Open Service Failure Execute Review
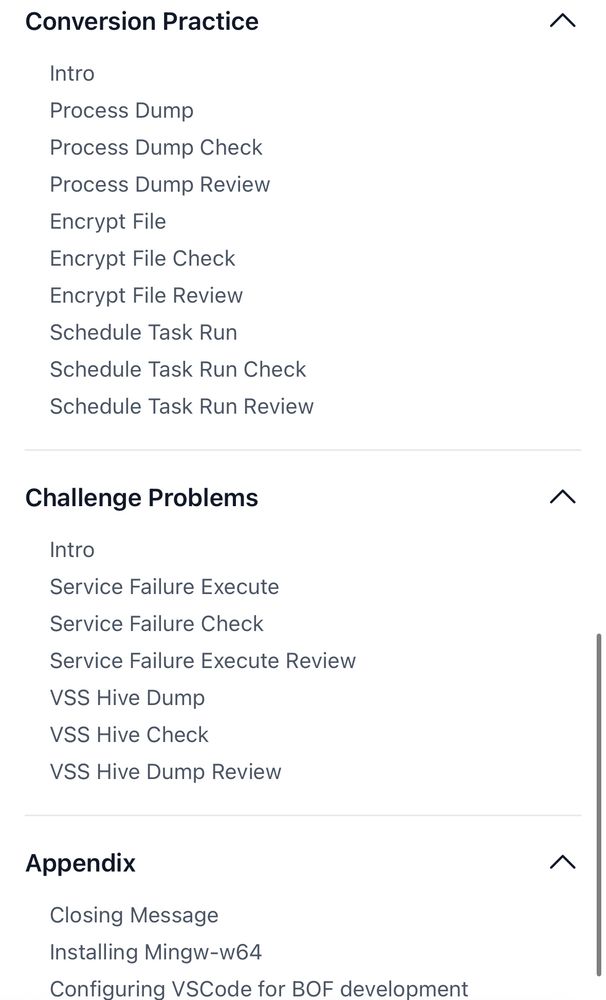This screenshot has width=606, height=1000. (202, 661)
